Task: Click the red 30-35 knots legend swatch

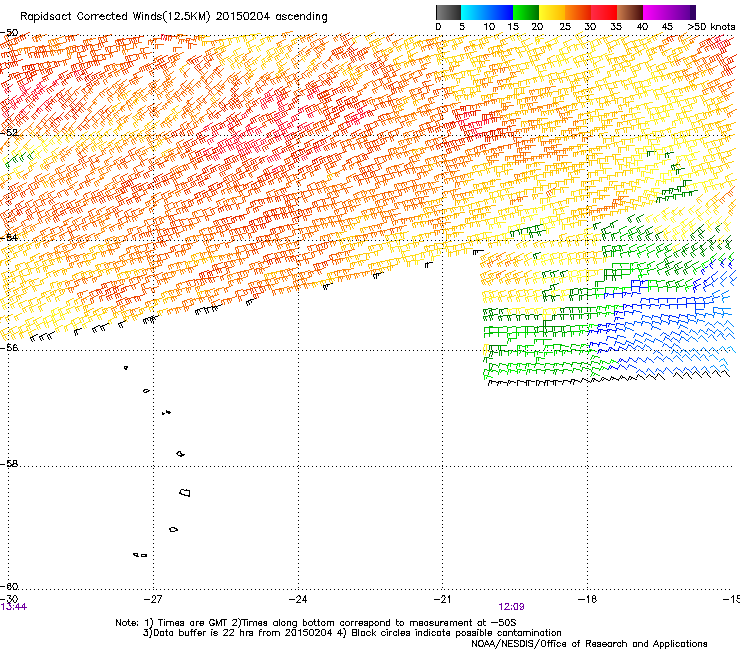Action: (x=604, y=12)
